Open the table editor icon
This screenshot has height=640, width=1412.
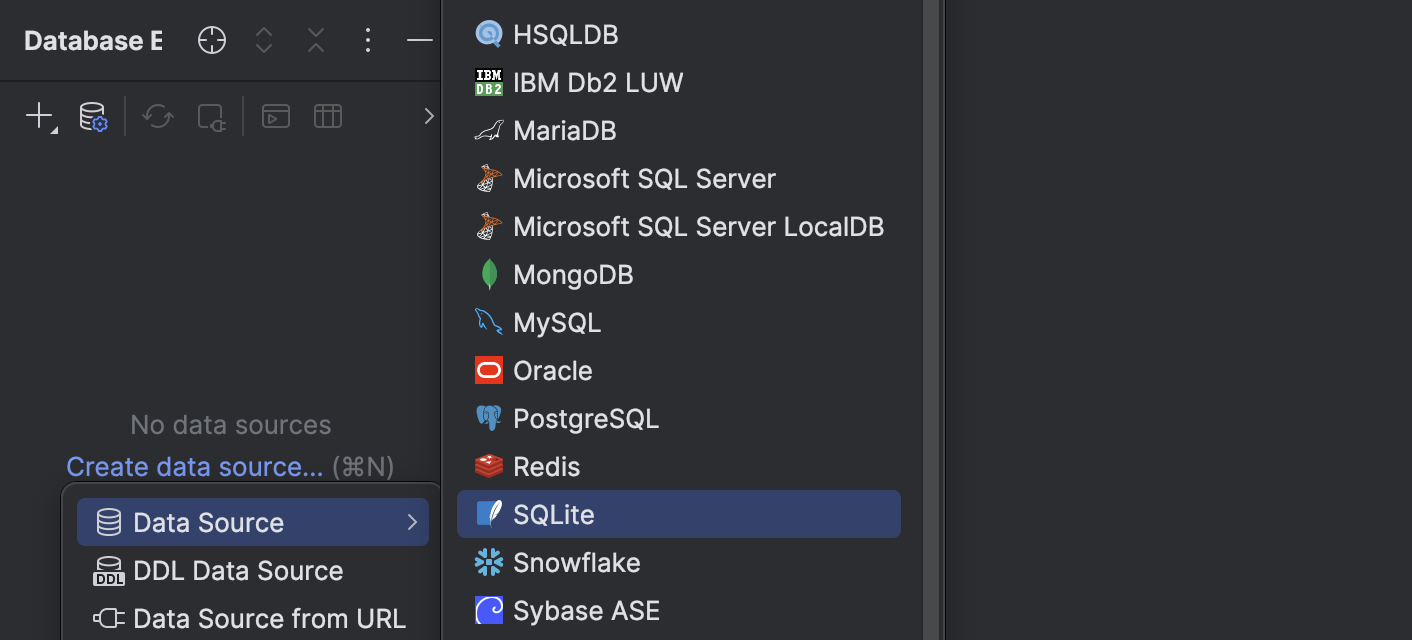click(x=327, y=116)
